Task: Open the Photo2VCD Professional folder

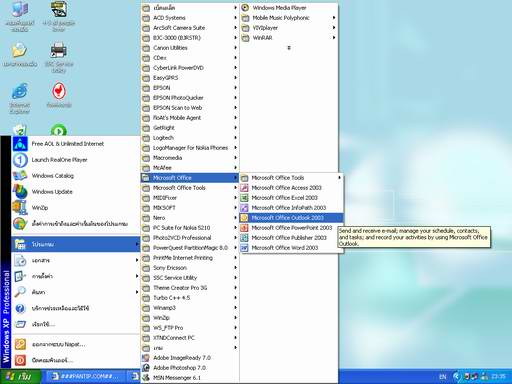Action: pos(189,238)
